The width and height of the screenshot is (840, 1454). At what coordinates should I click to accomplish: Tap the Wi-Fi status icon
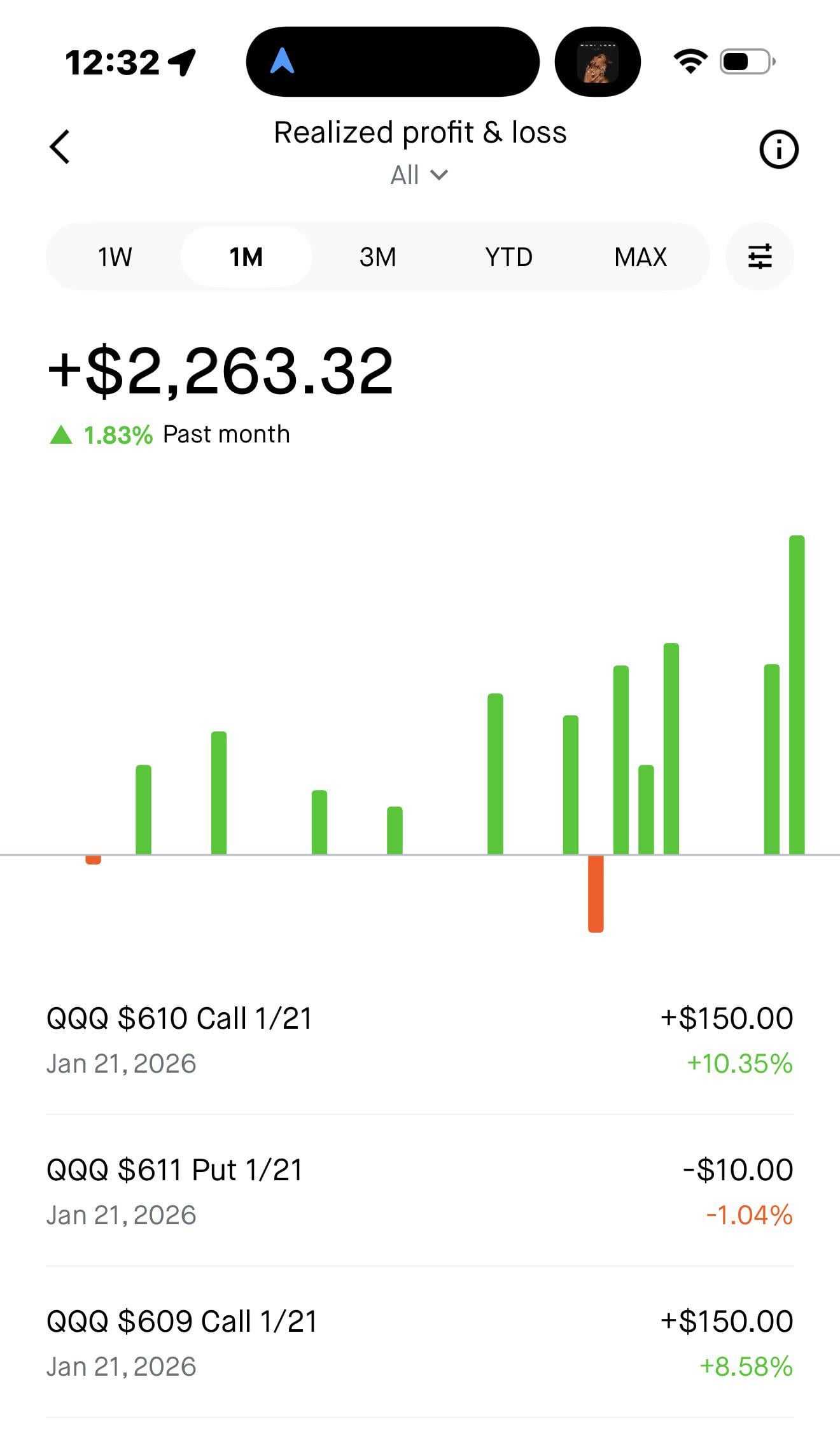pos(690,62)
